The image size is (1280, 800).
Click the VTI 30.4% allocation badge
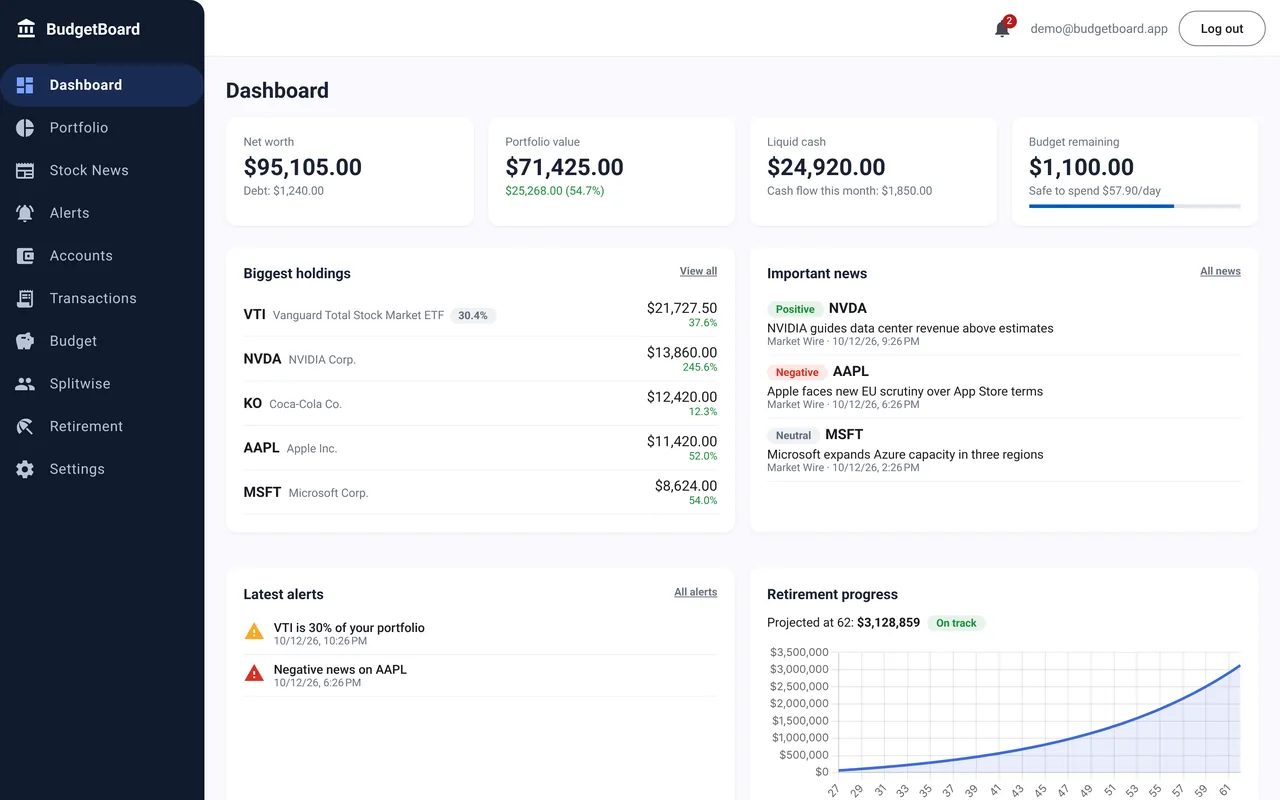pyautogui.click(x=473, y=315)
